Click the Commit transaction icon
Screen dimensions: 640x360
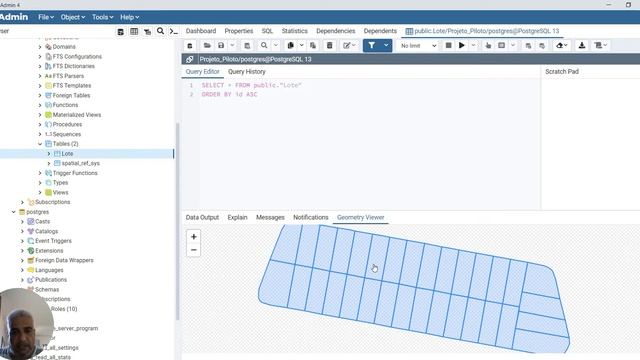coord(528,45)
